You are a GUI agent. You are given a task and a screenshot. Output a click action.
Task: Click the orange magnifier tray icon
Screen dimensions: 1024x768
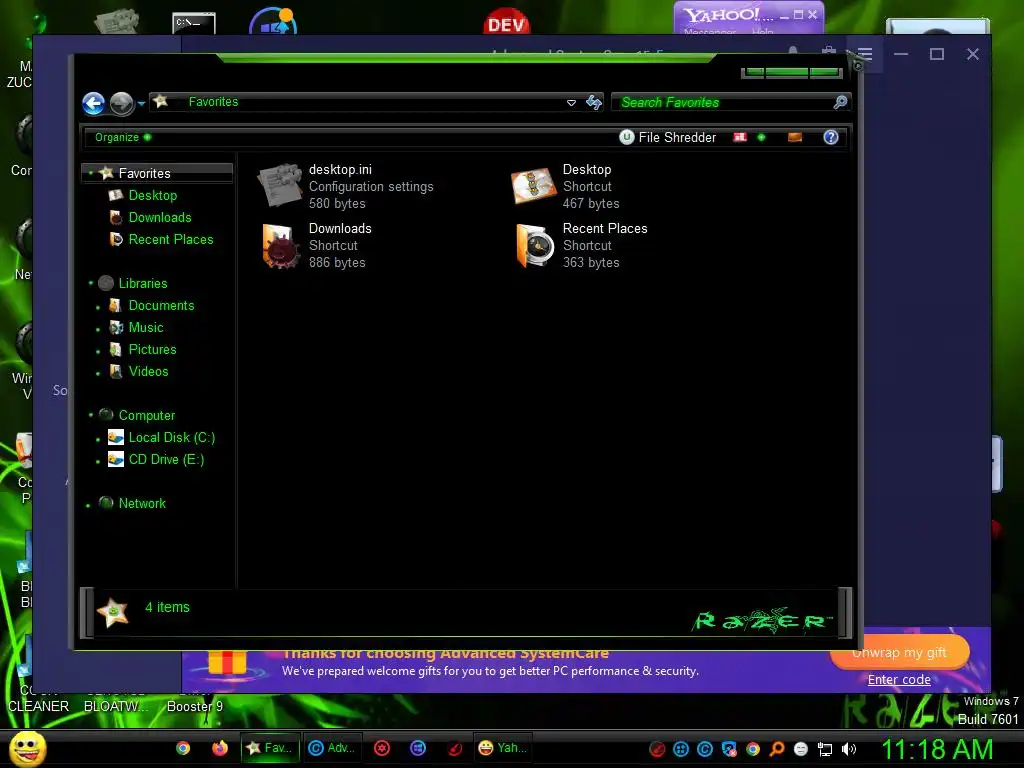pos(777,749)
